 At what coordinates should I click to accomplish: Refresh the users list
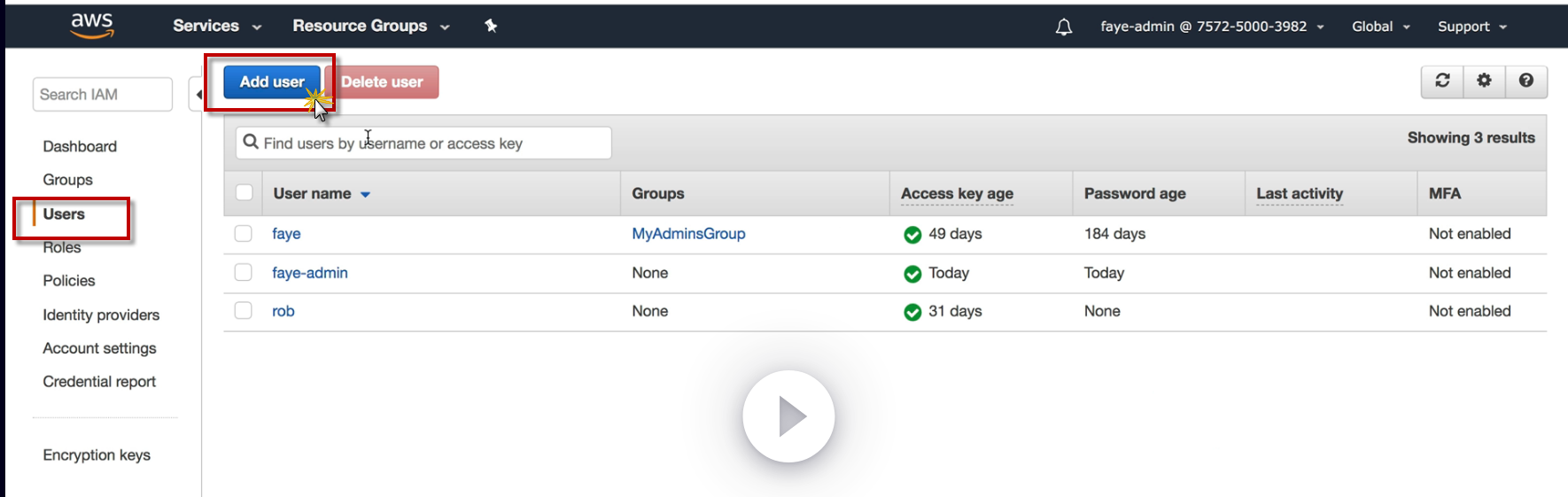coord(1442,81)
